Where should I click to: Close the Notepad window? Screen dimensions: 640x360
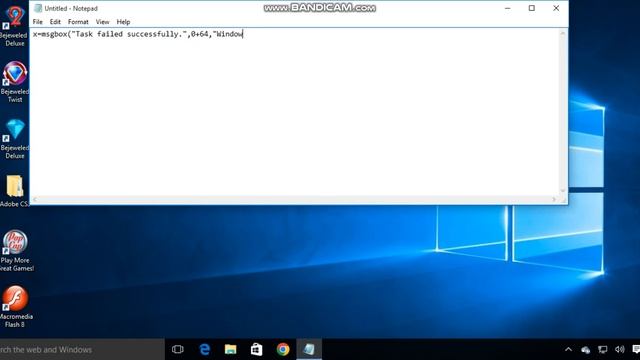click(x=556, y=8)
